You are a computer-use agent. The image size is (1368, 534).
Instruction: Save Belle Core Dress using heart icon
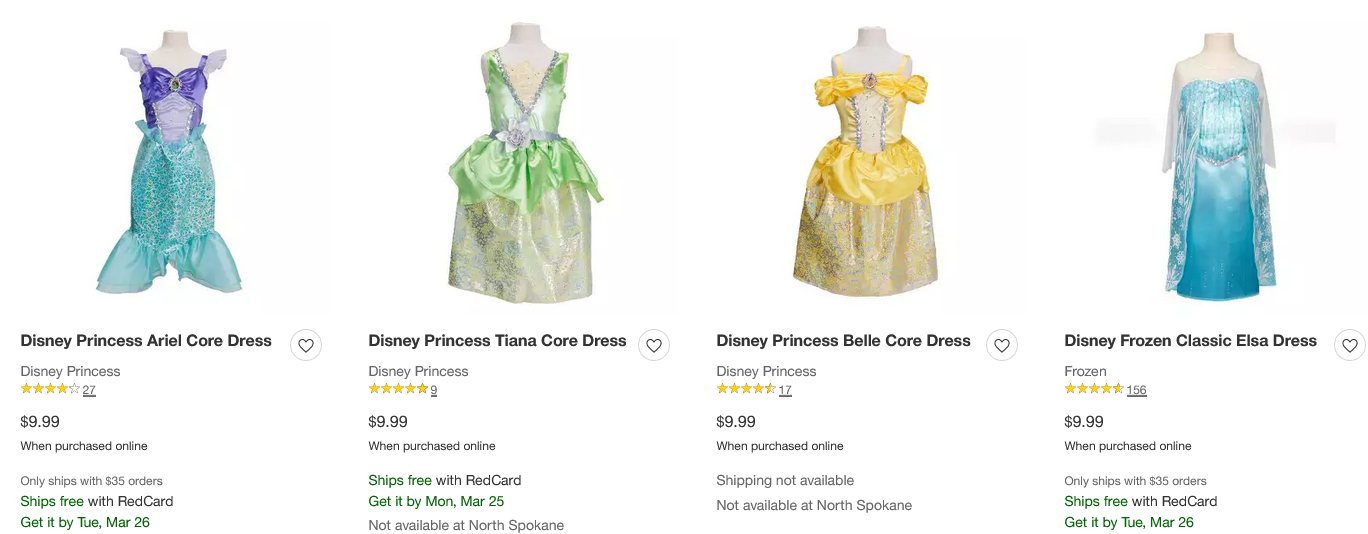click(x=1002, y=345)
